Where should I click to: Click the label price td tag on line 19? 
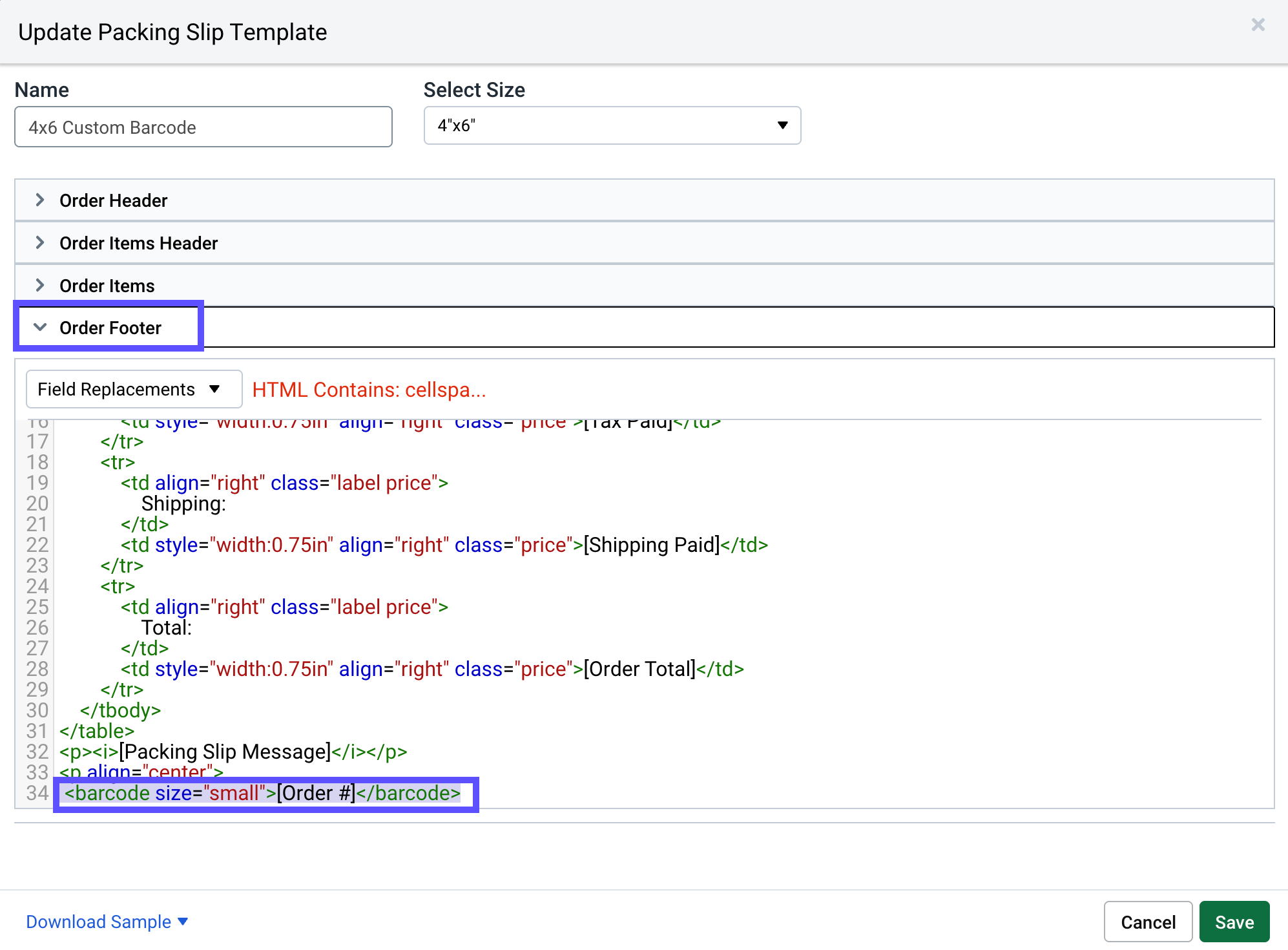284,483
